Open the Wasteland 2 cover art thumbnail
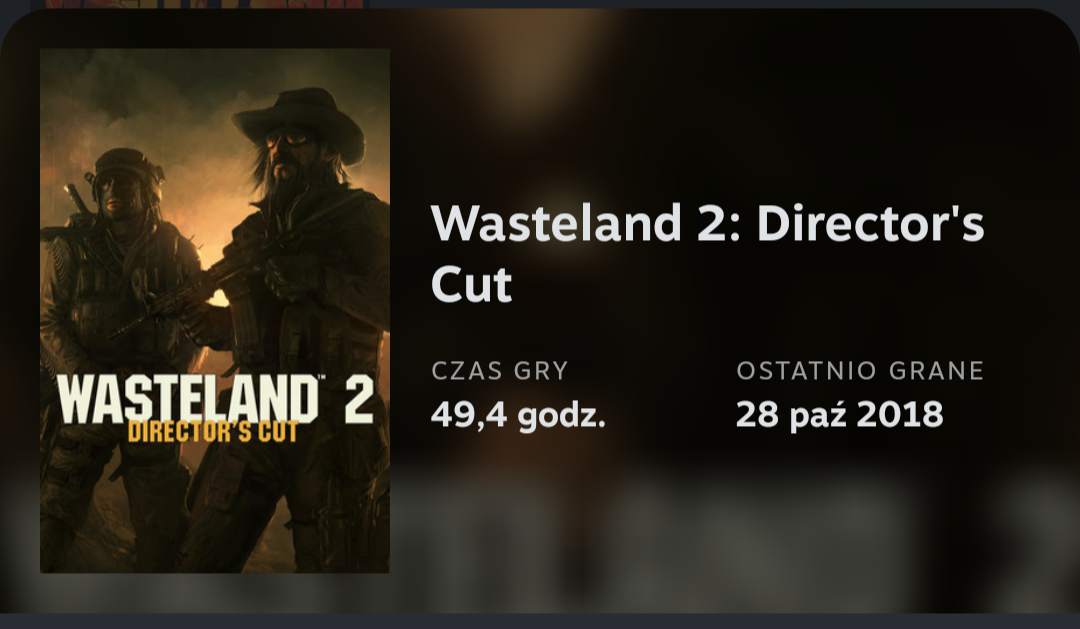Image resolution: width=1080 pixels, height=629 pixels. pyautogui.click(x=215, y=311)
